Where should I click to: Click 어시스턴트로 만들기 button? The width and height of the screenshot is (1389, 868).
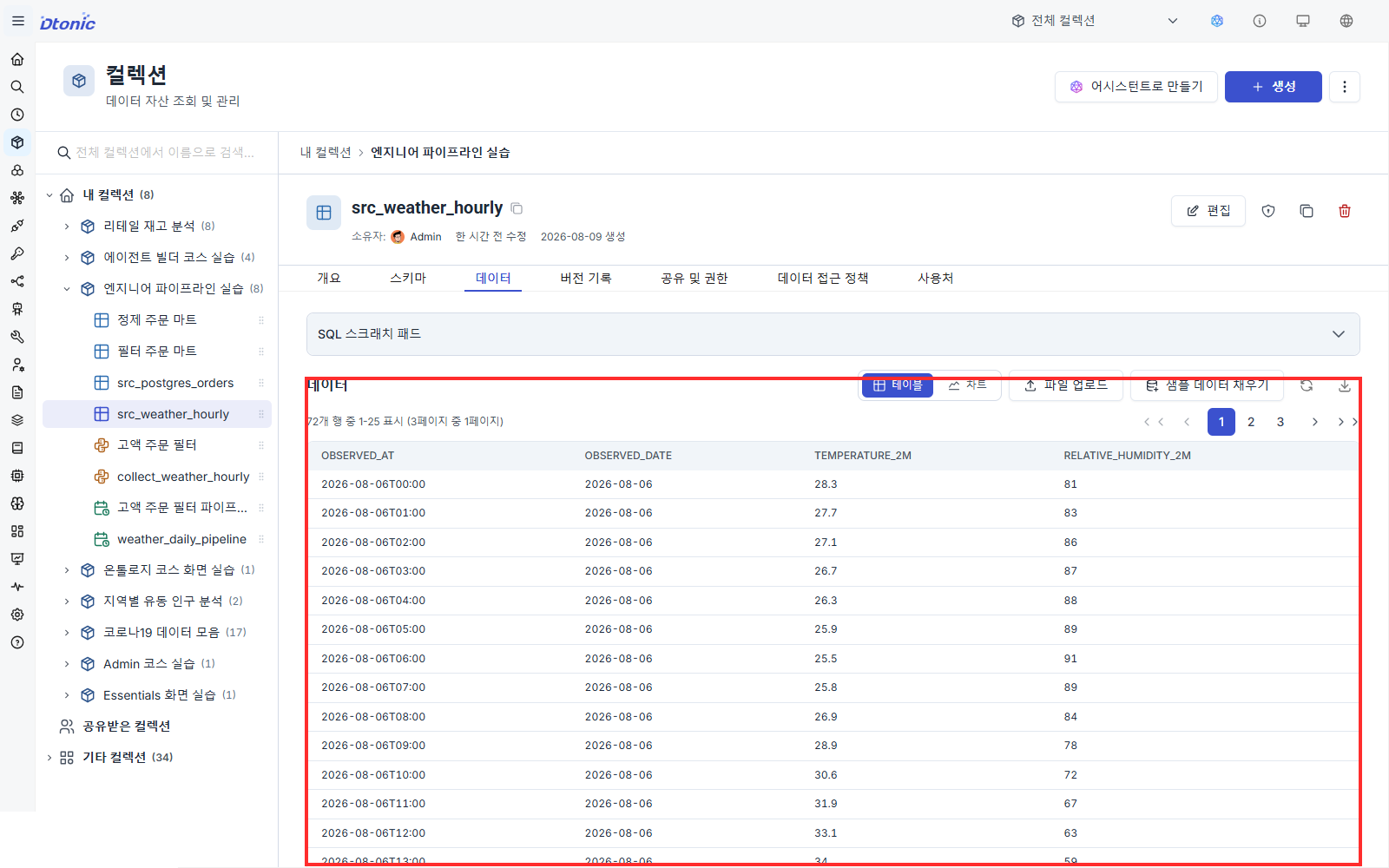pos(1136,87)
